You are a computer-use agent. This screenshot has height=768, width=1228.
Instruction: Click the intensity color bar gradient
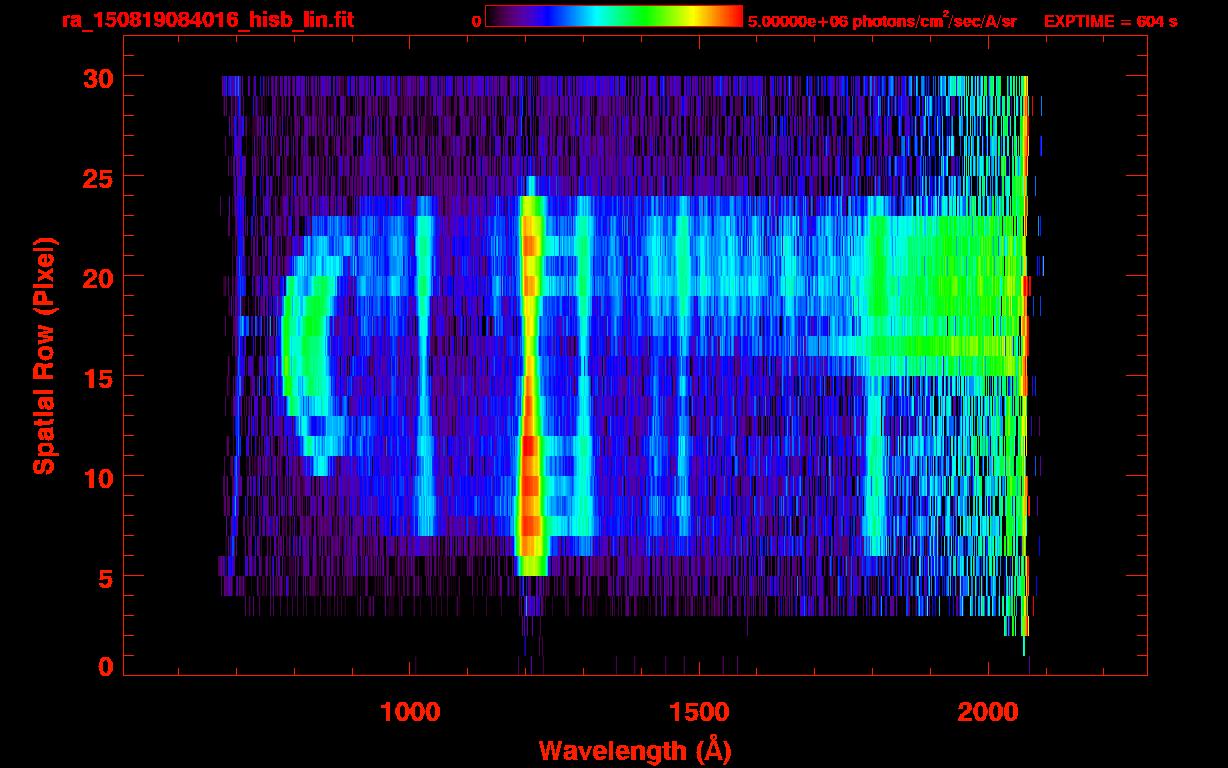614,16
